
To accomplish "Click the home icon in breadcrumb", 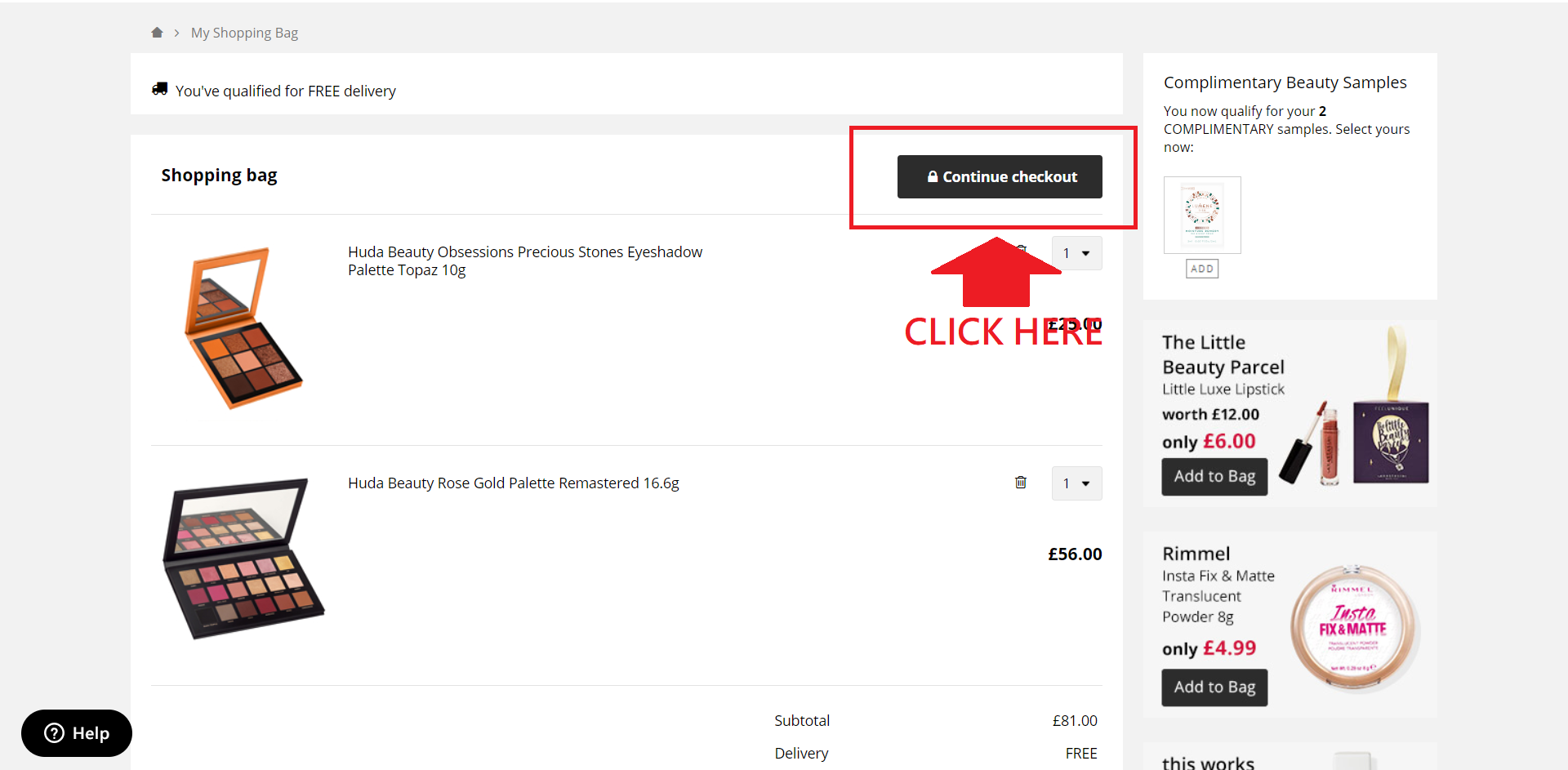I will (157, 33).
